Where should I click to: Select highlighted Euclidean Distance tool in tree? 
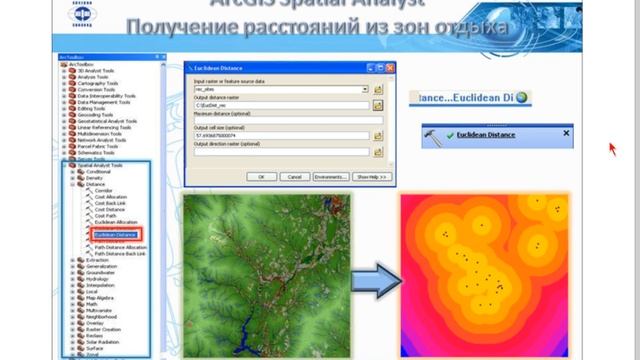(x=115, y=235)
